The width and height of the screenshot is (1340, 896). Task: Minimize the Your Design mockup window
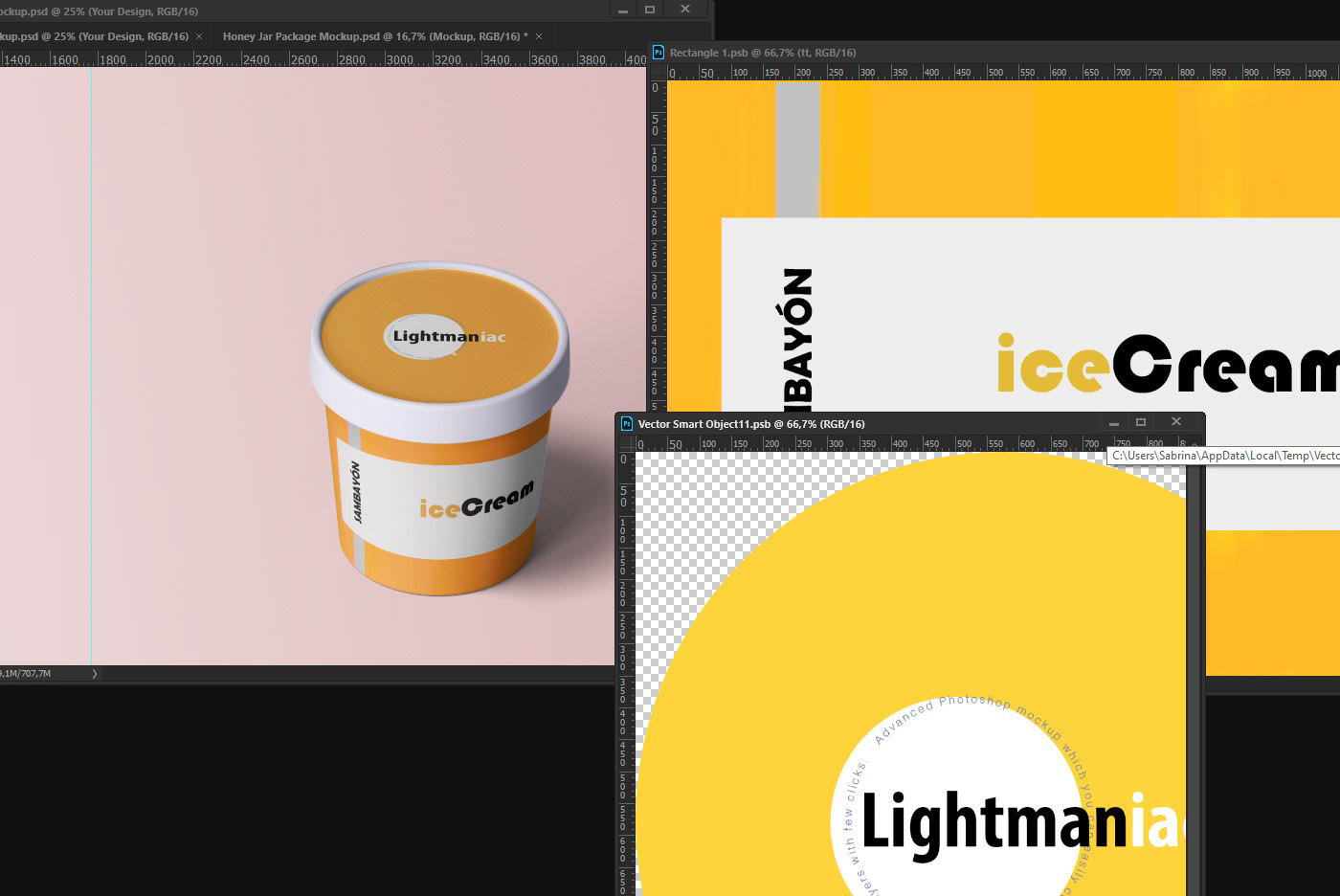623,10
